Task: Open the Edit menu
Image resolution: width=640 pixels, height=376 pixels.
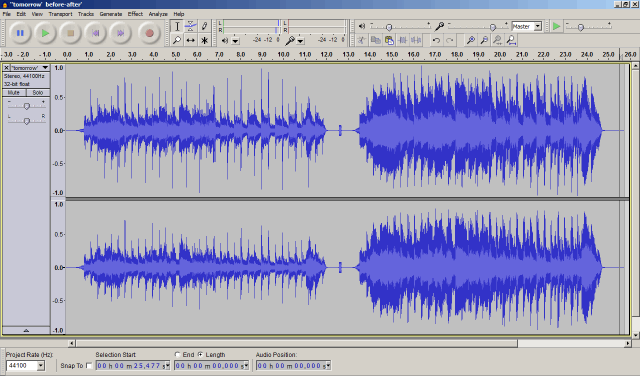Action: pyautogui.click(x=21, y=14)
